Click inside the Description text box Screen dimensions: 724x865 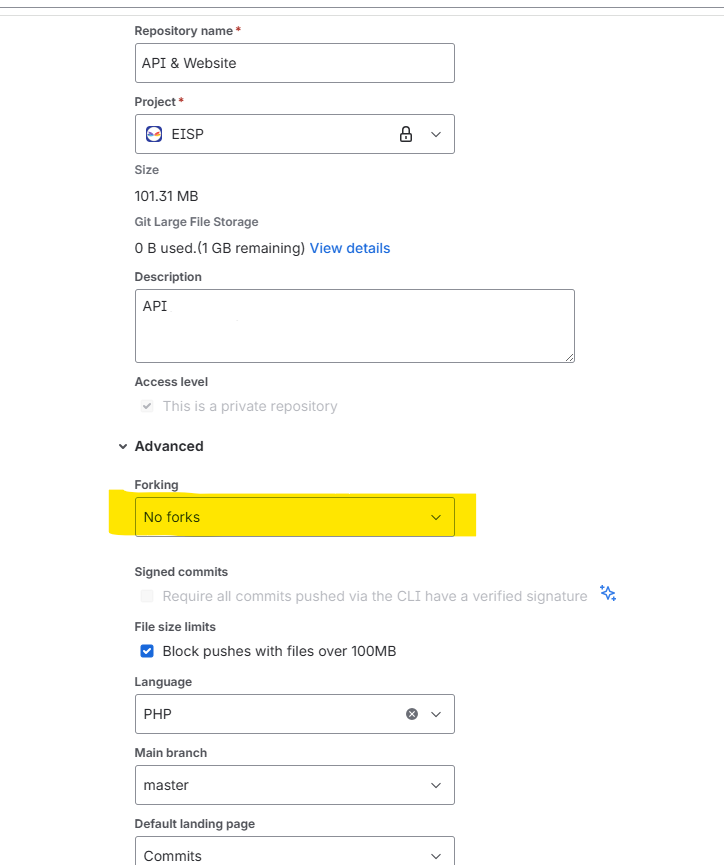point(354,325)
